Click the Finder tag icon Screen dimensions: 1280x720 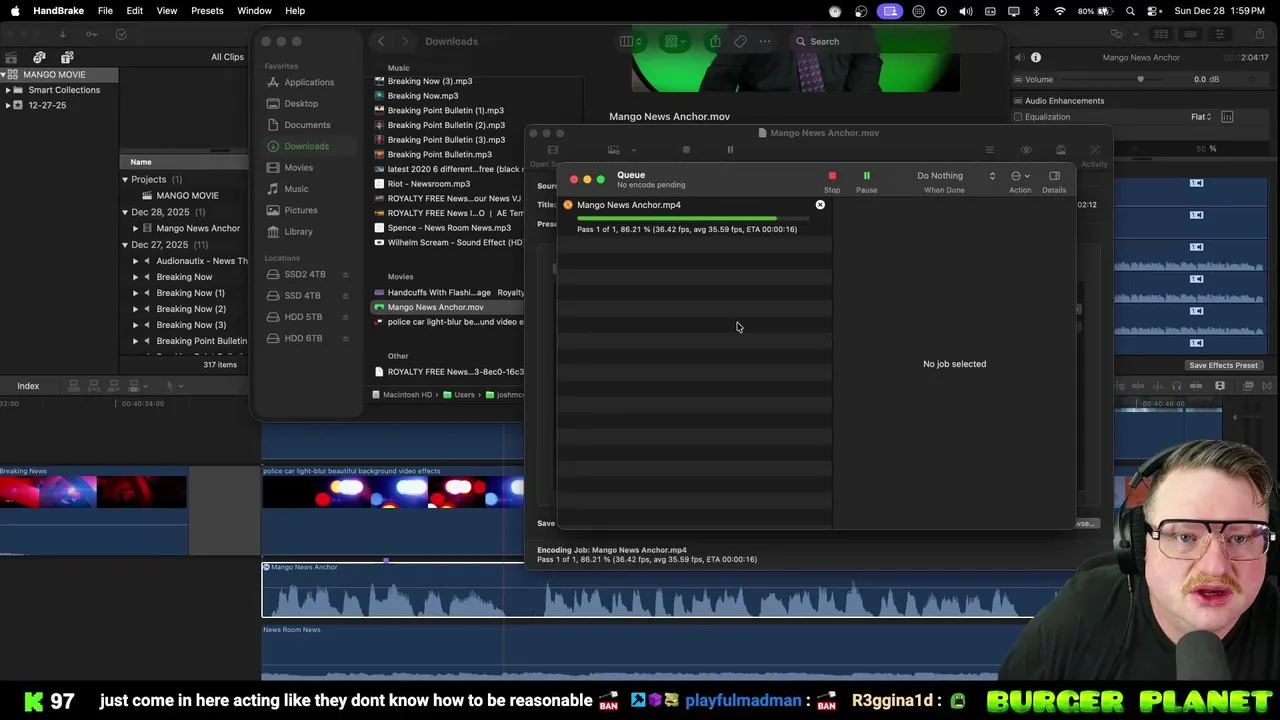click(x=740, y=41)
